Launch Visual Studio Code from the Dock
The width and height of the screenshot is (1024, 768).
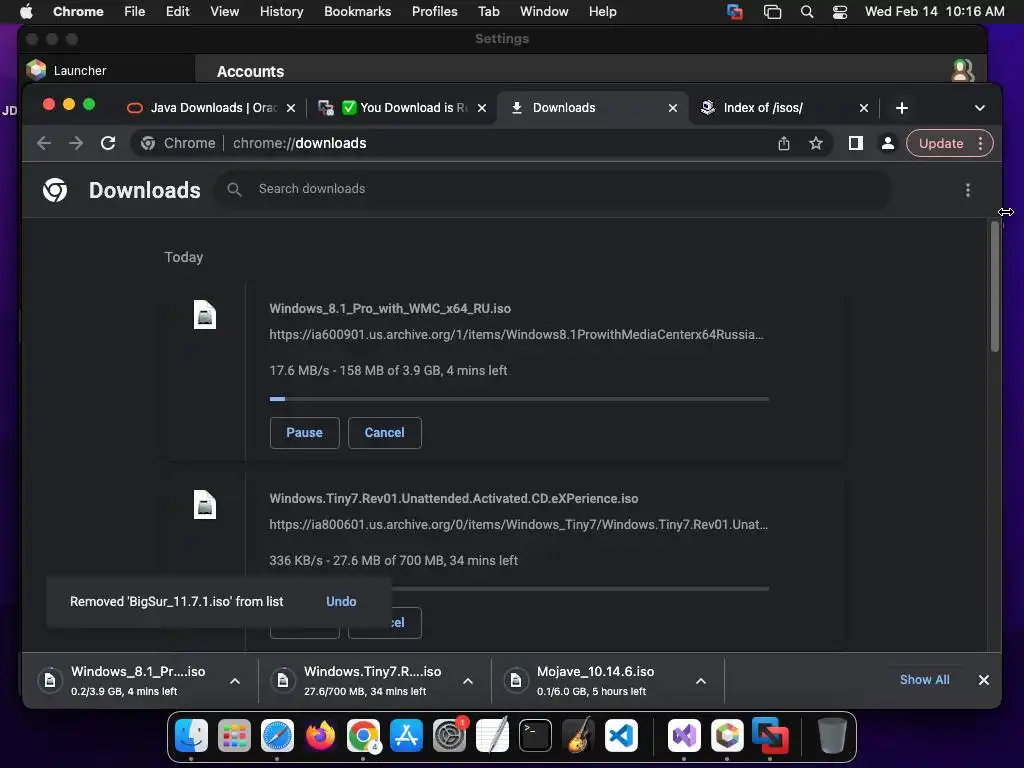click(x=621, y=736)
